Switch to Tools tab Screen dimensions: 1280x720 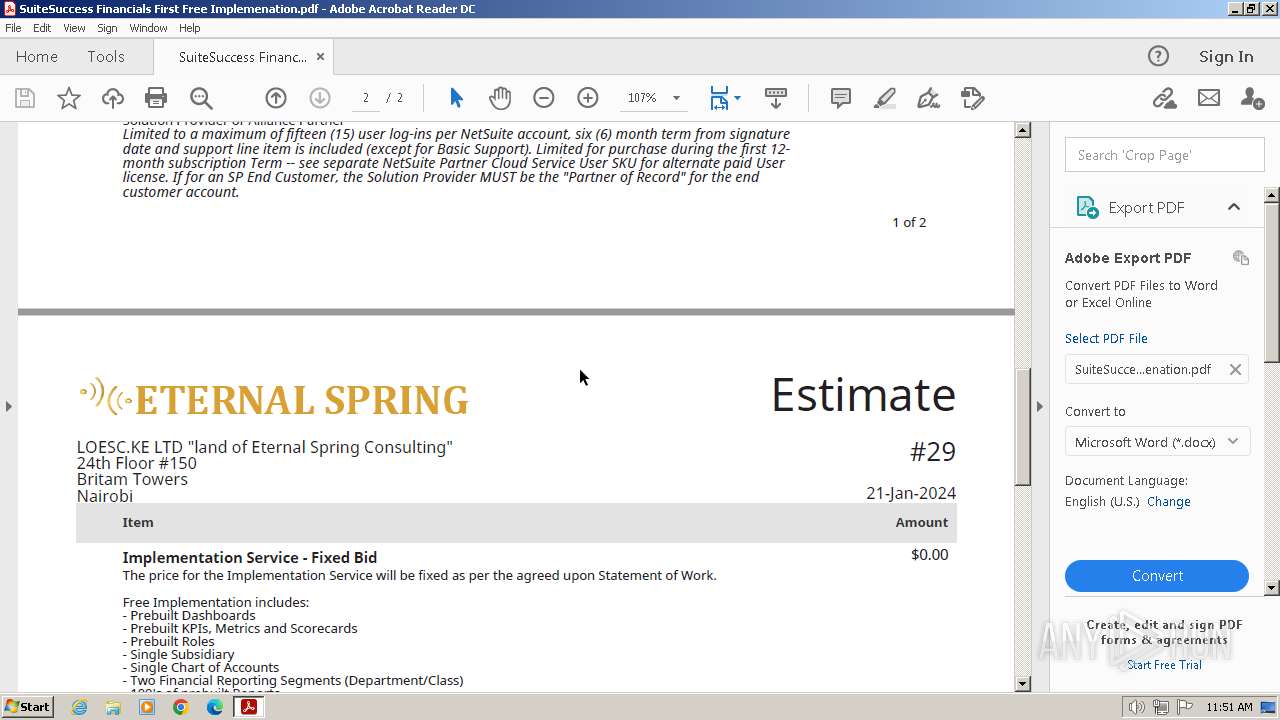106,57
